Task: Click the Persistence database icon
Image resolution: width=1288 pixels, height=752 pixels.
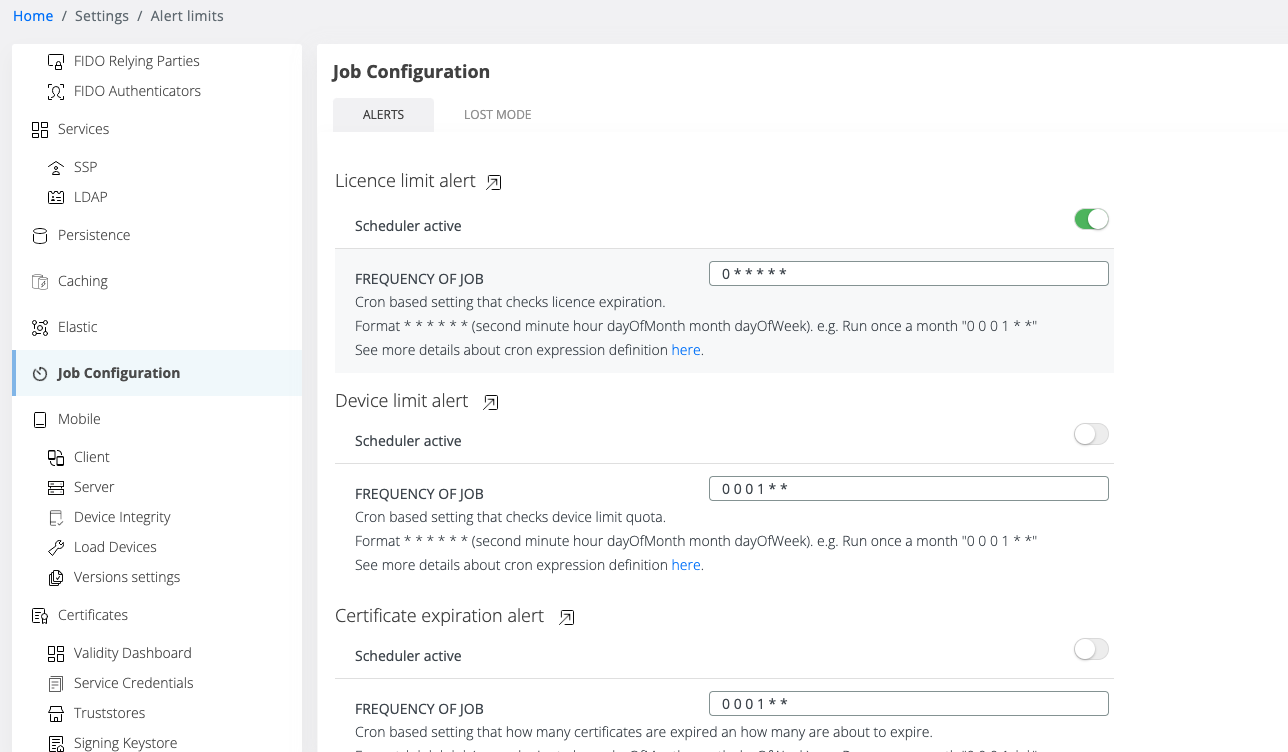Action: (40, 236)
